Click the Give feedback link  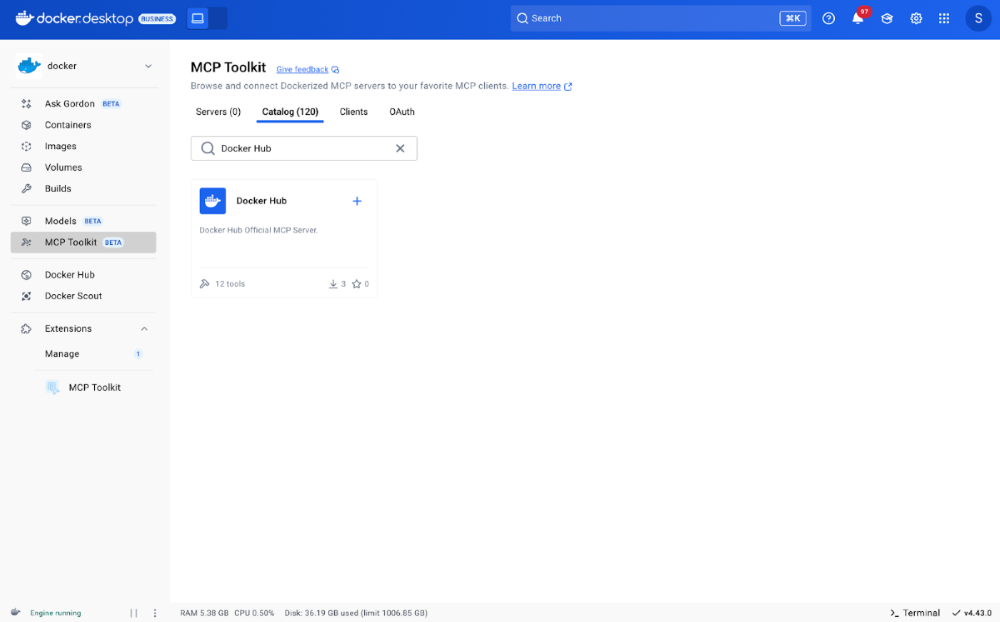tap(303, 69)
